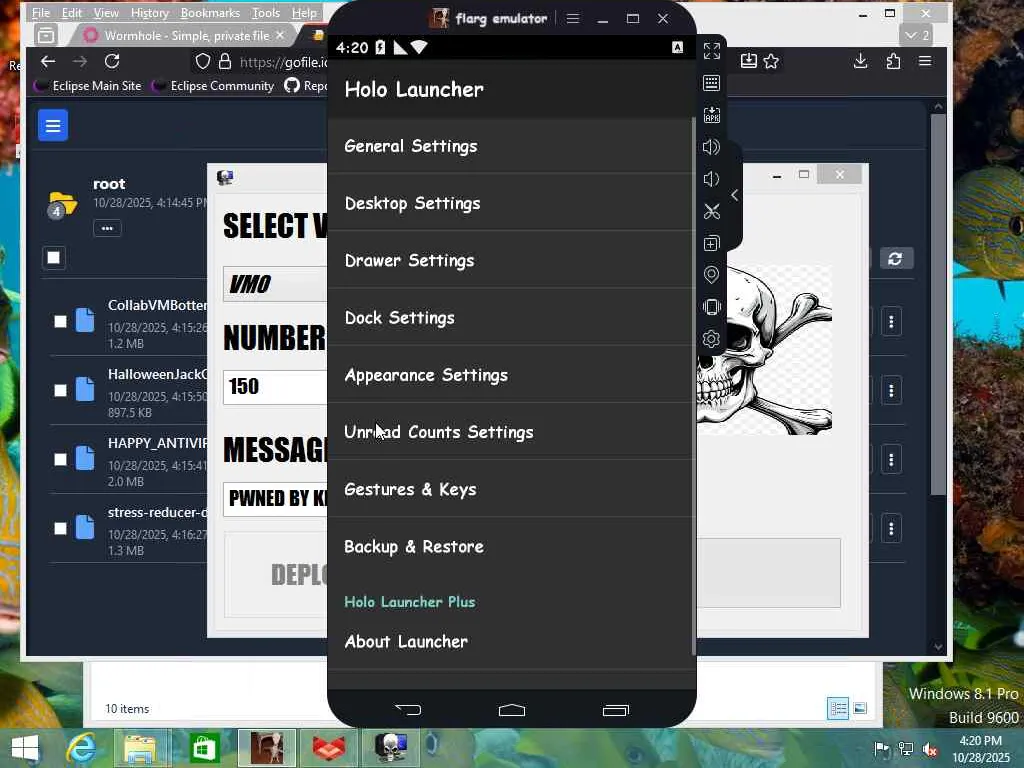The width and height of the screenshot is (1024, 768).
Task: Open emulator settings gear icon
Action: (711, 339)
